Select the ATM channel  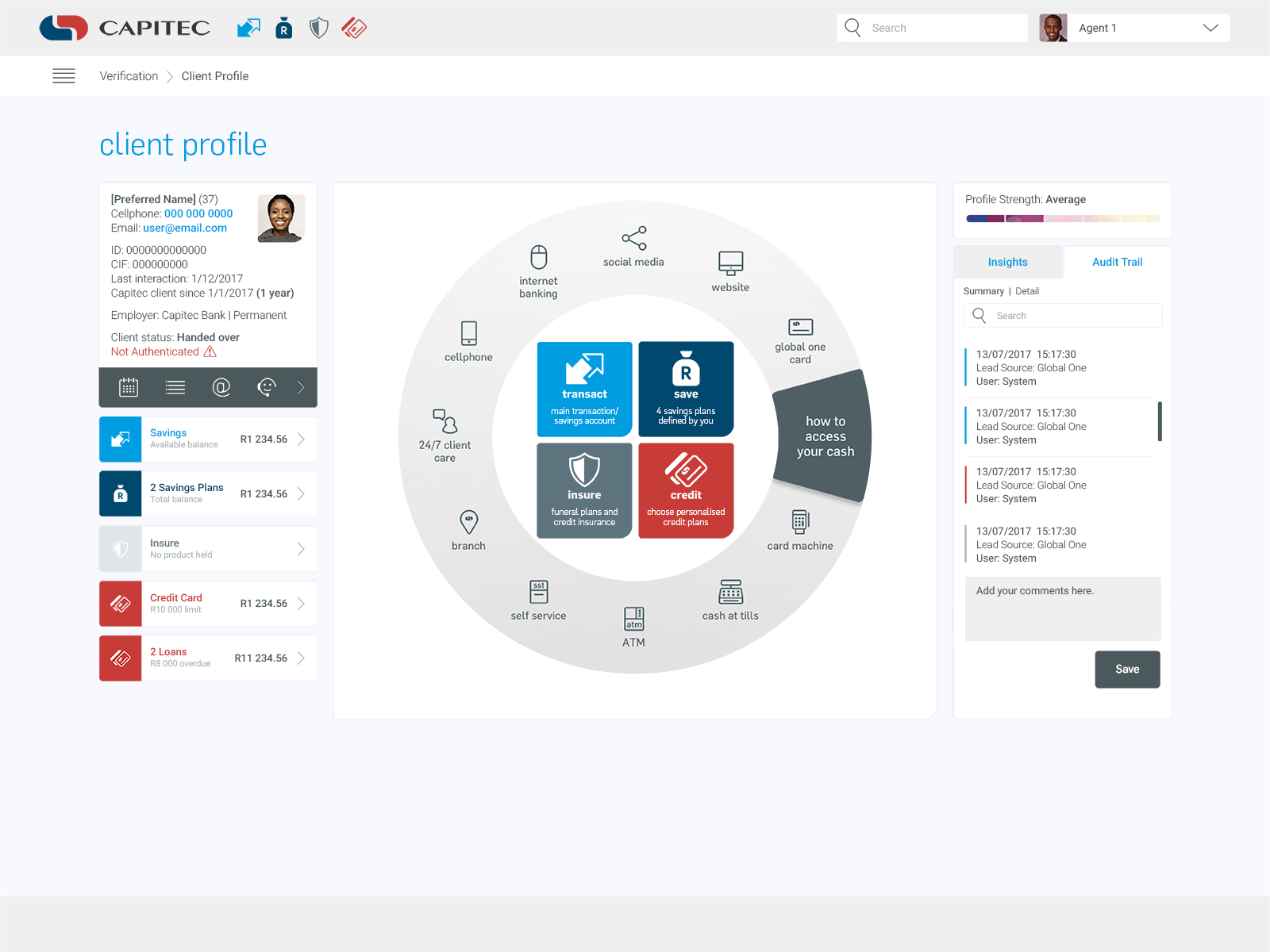click(x=633, y=628)
